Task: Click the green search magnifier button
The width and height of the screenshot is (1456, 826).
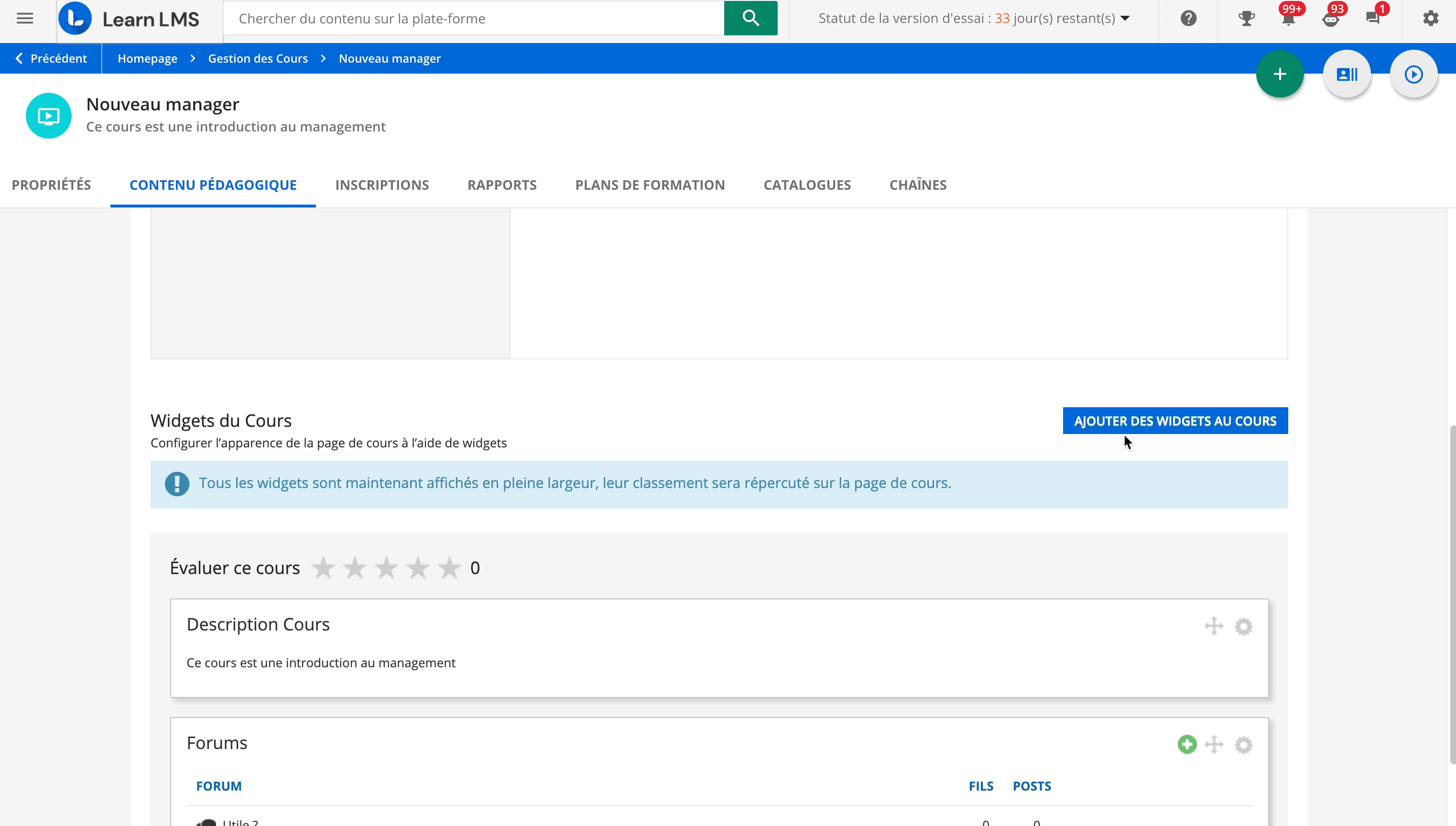Action: click(750, 18)
